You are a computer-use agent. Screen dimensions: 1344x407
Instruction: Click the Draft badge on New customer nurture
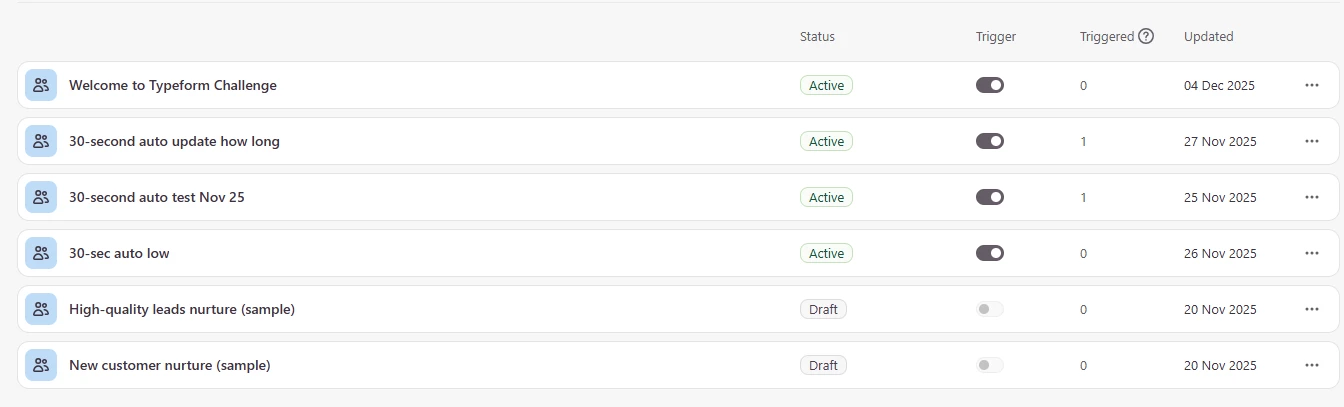823,365
